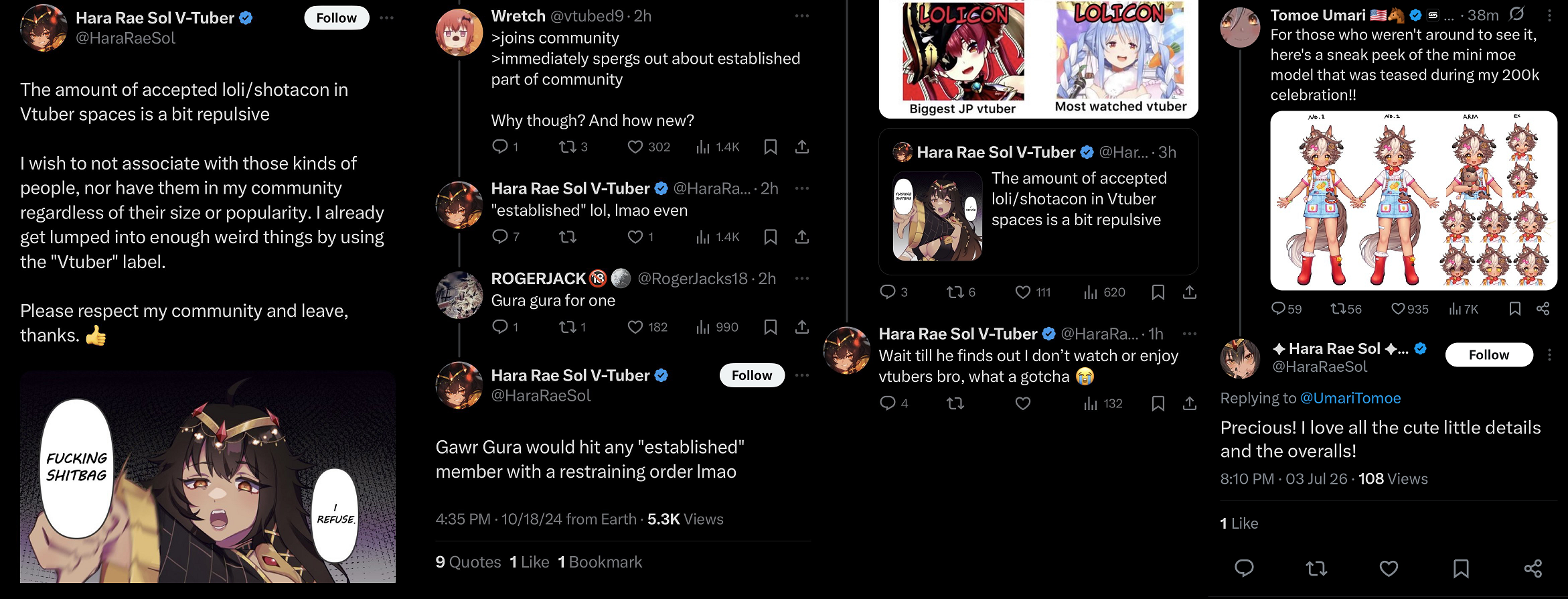Like the "Wait till he finds out" tweet

click(x=1023, y=403)
